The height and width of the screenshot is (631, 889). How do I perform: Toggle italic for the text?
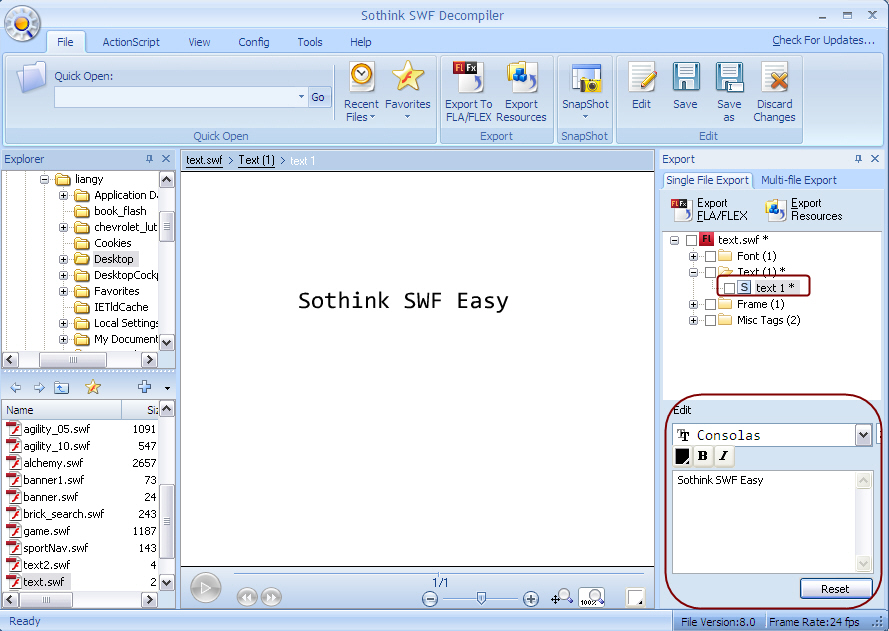723,456
